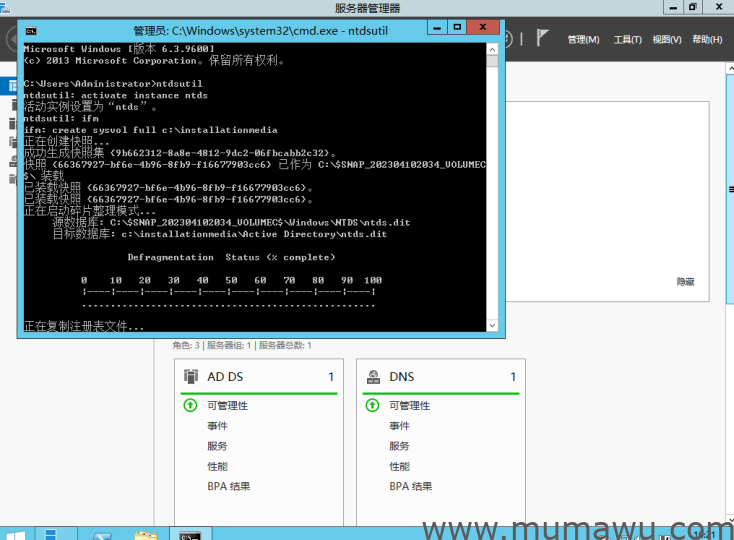734x540 pixels.
Task: Open 事件 under the AD DS tile
Action: (217, 426)
